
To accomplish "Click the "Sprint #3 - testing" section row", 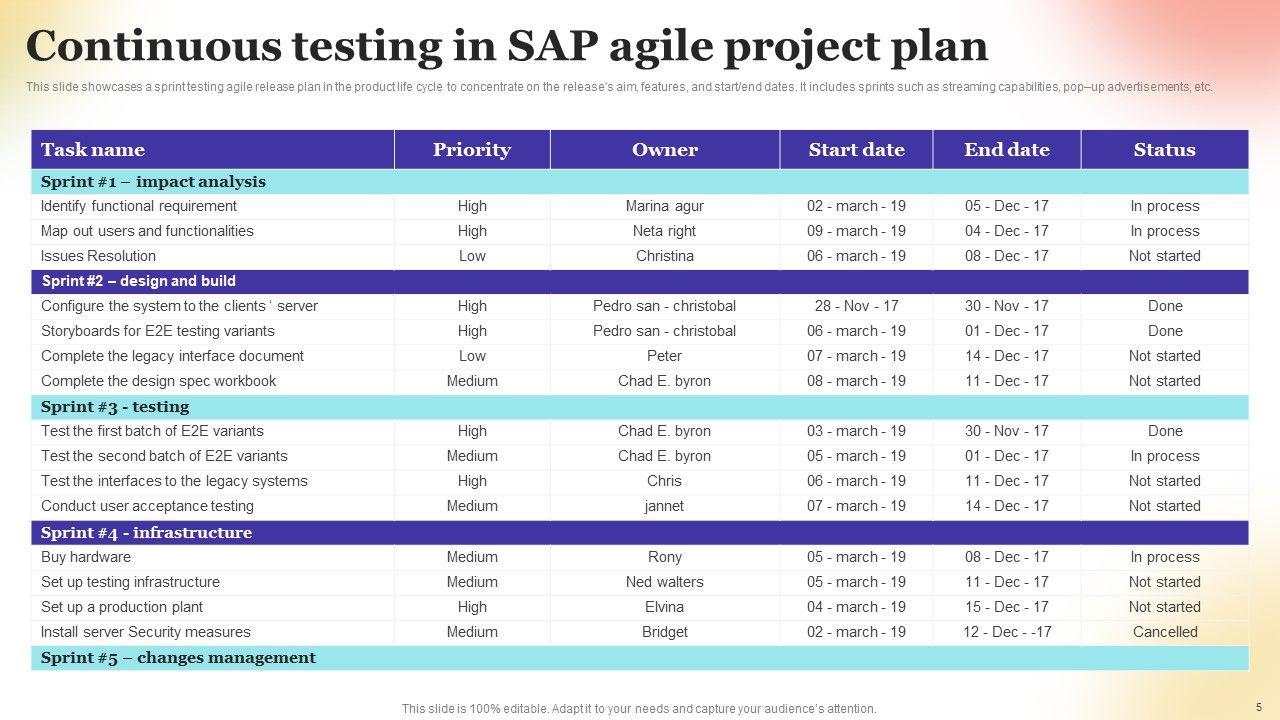I will (115, 407).
